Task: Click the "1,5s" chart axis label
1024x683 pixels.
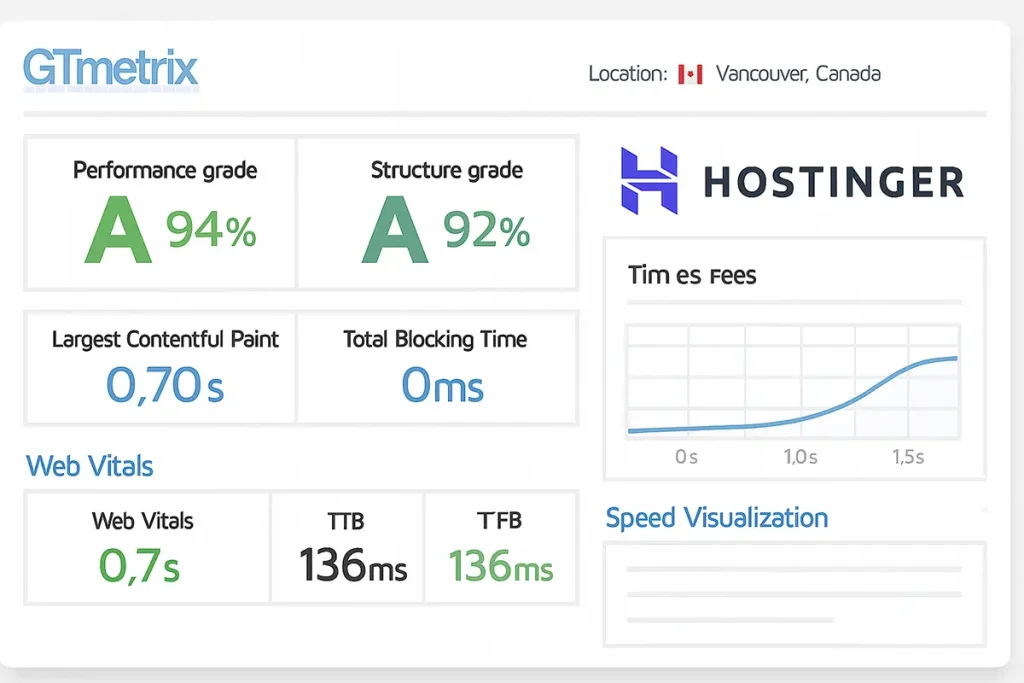Action: (908, 457)
